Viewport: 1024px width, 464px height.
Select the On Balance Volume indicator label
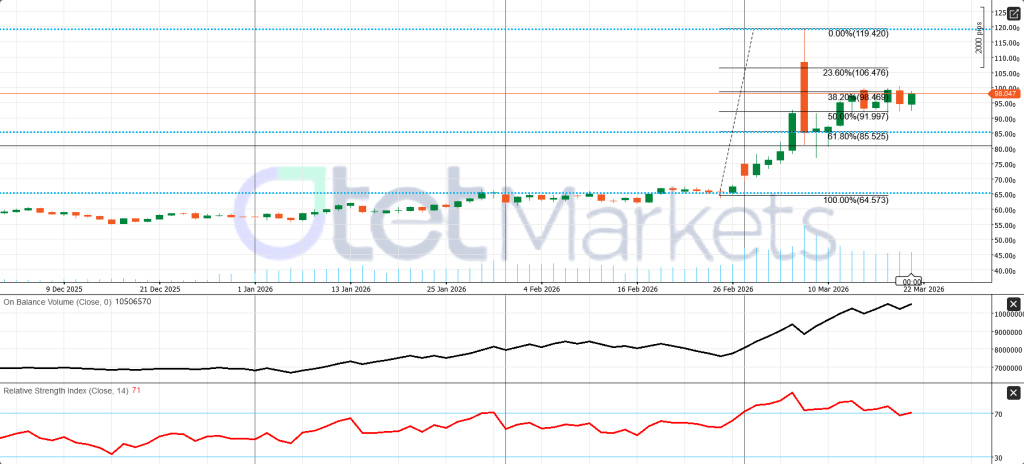(x=56, y=301)
